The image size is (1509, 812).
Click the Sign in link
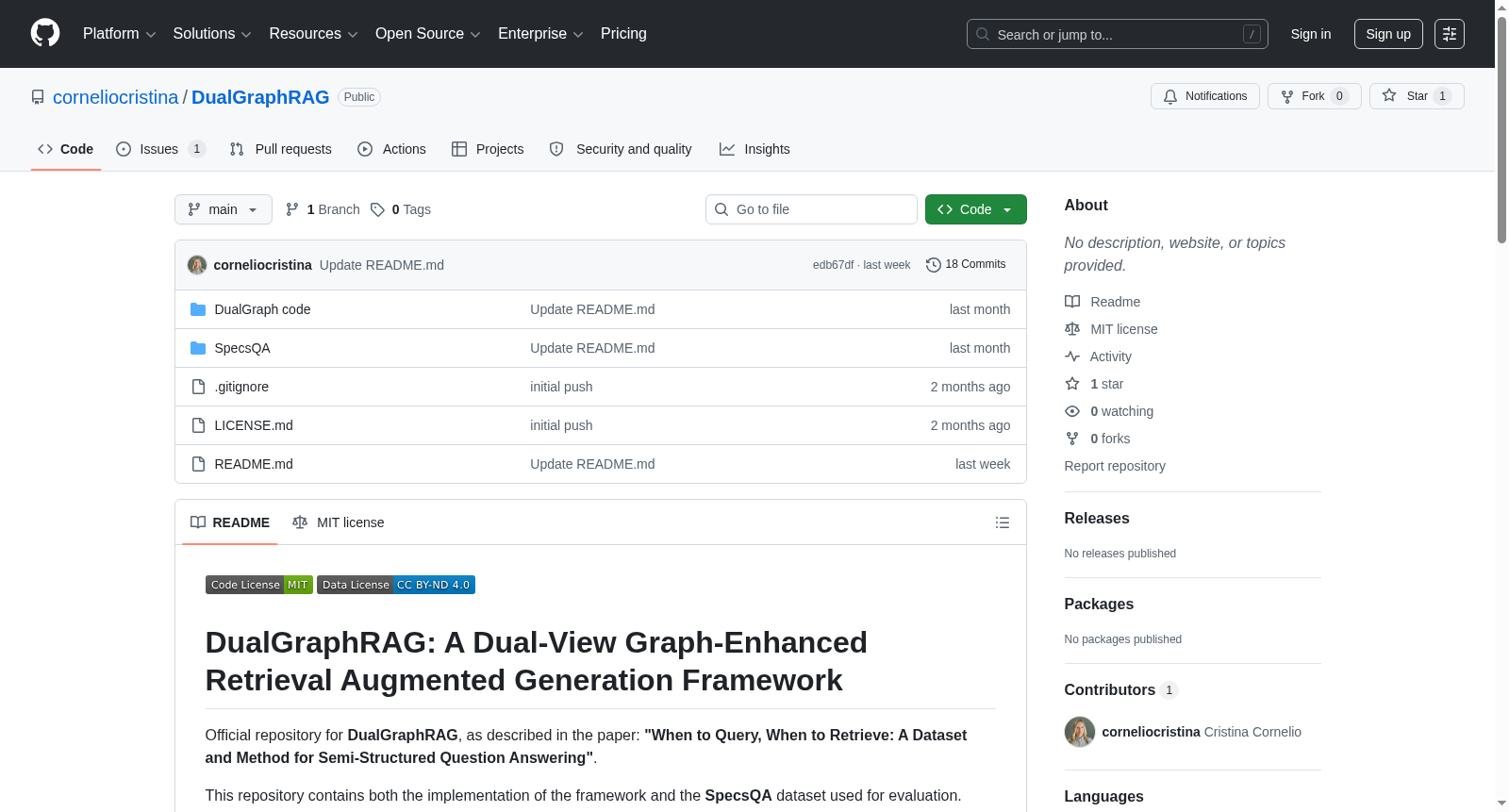[x=1311, y=34]
